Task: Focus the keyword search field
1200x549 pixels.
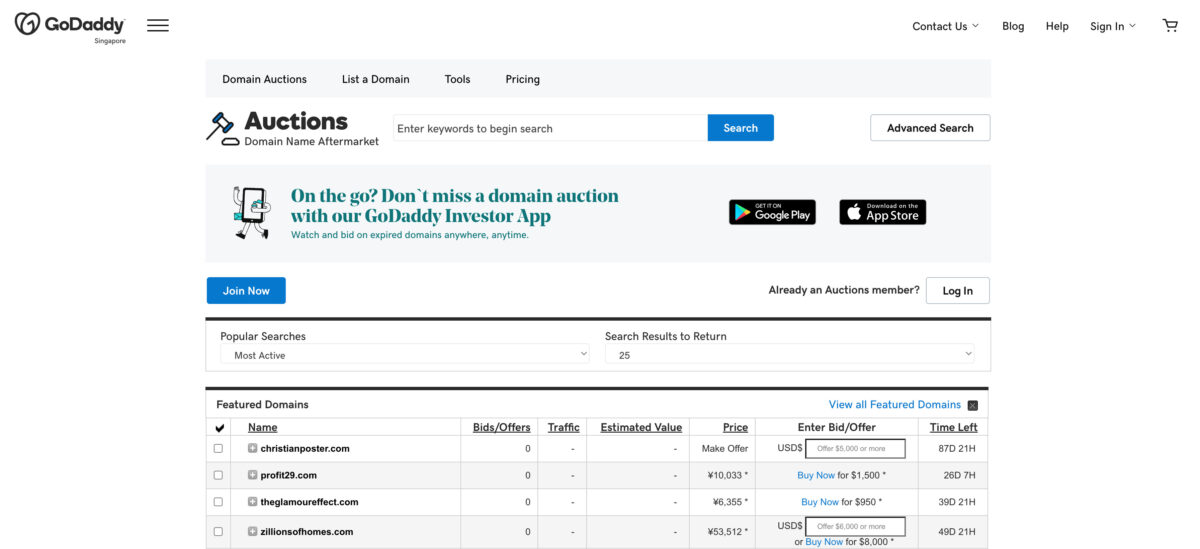Action: pyautogui.click(x=550, y=128)
